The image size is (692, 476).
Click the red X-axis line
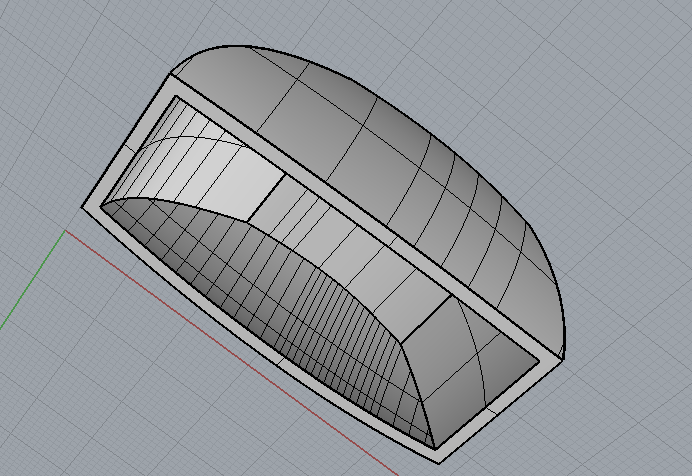[x=231, y=353]
